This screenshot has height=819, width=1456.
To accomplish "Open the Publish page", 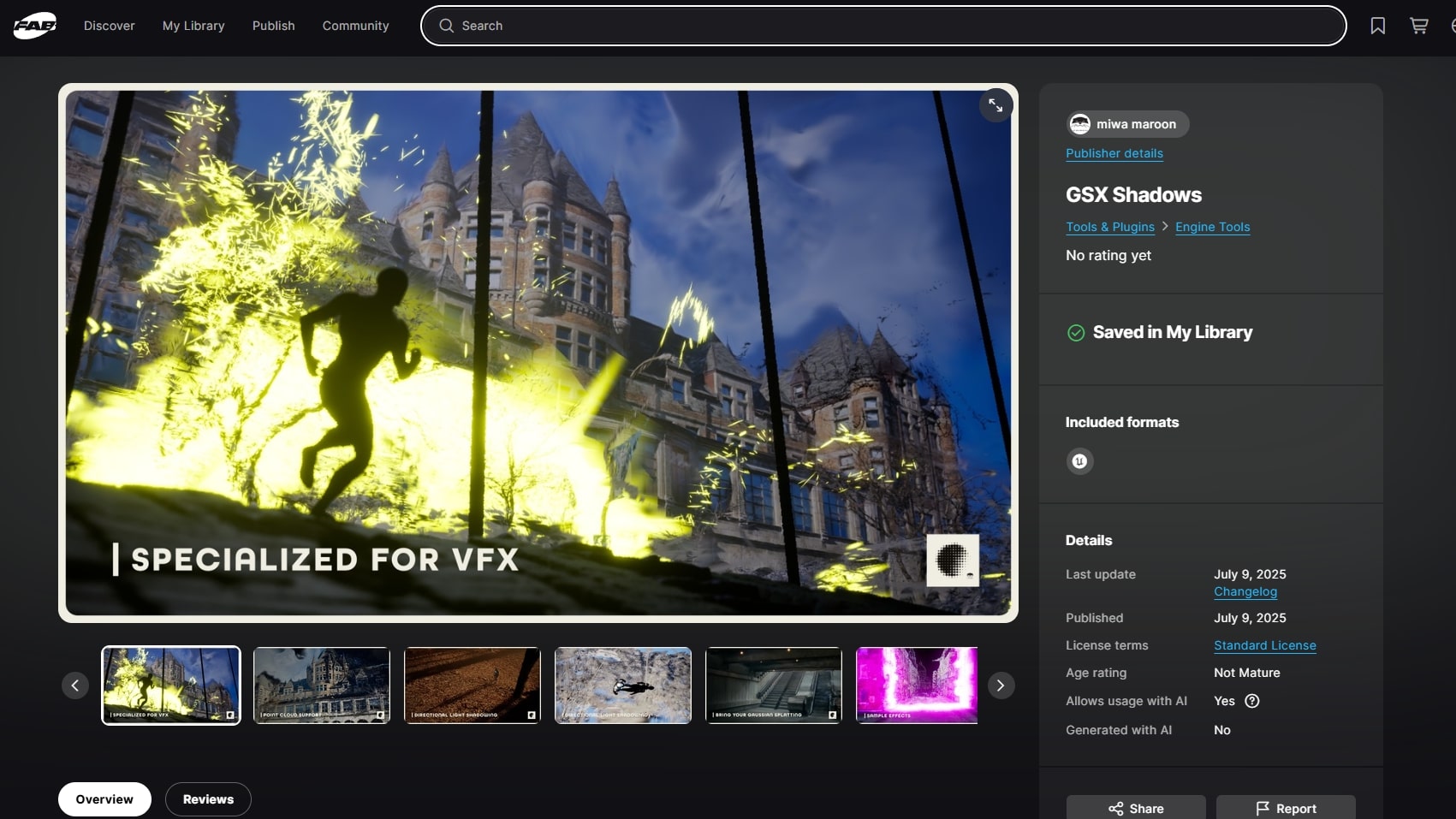I will click(x=274, y=26).
